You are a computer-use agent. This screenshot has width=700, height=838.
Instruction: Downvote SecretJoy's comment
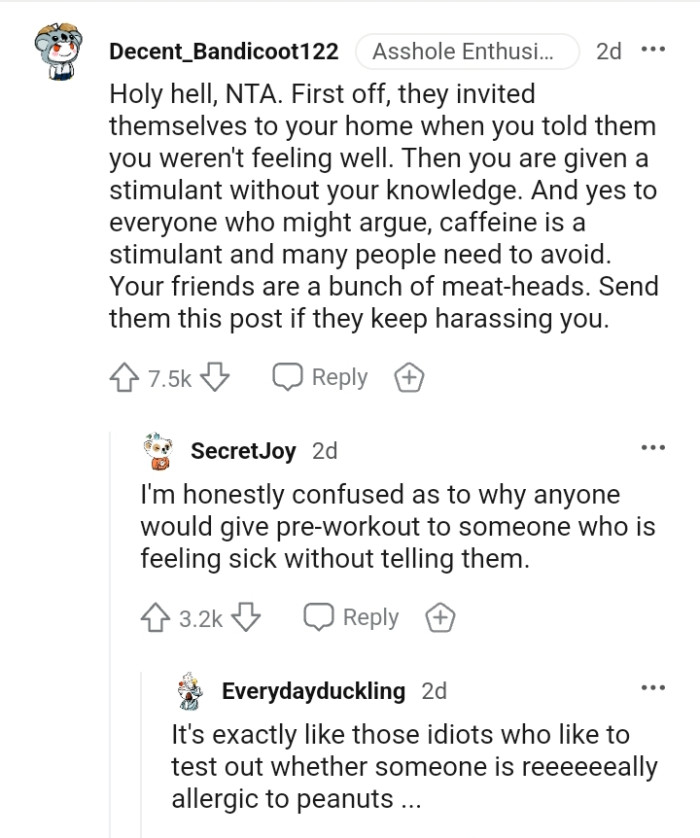coord(245,618)
